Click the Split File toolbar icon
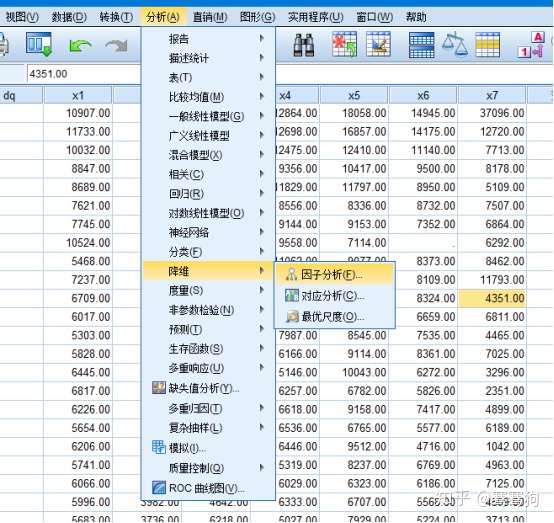The height and width of the screenshot is (523, 554). point(422,45)
